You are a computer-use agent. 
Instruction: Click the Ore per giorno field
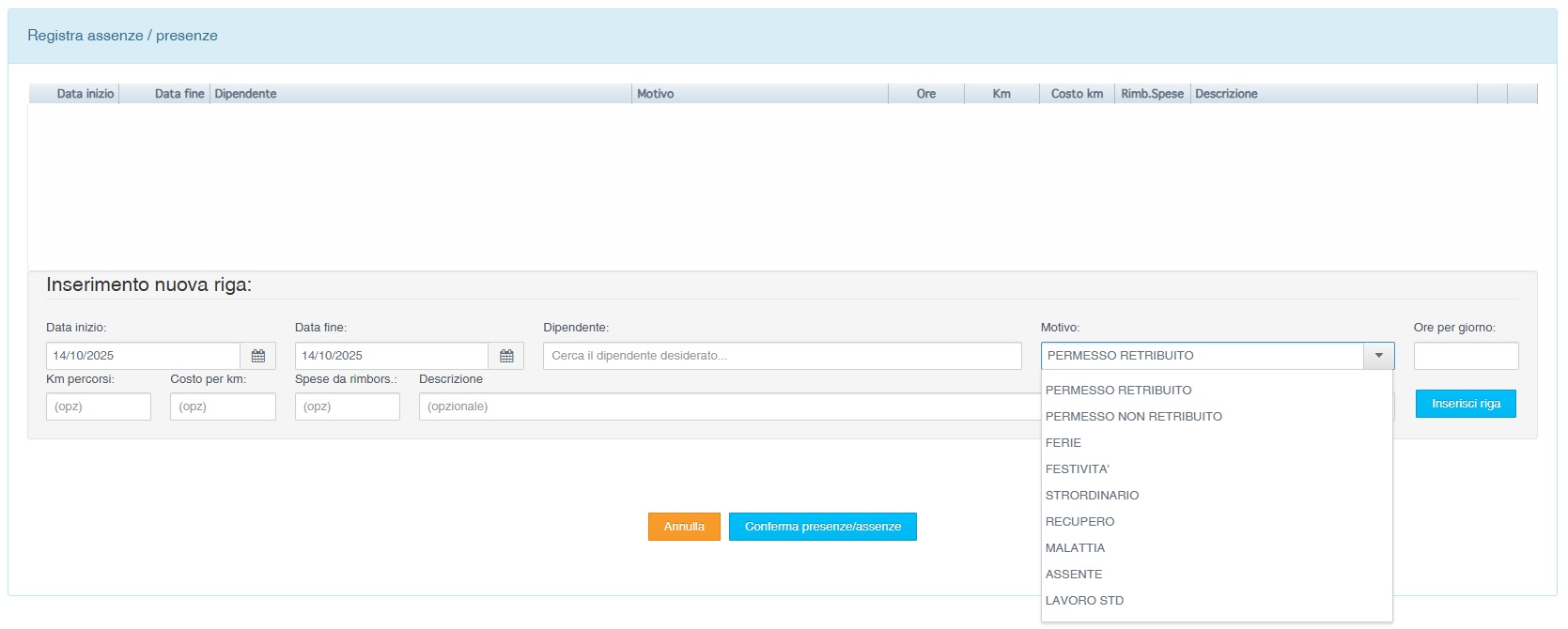click(x=1465, y=356)
